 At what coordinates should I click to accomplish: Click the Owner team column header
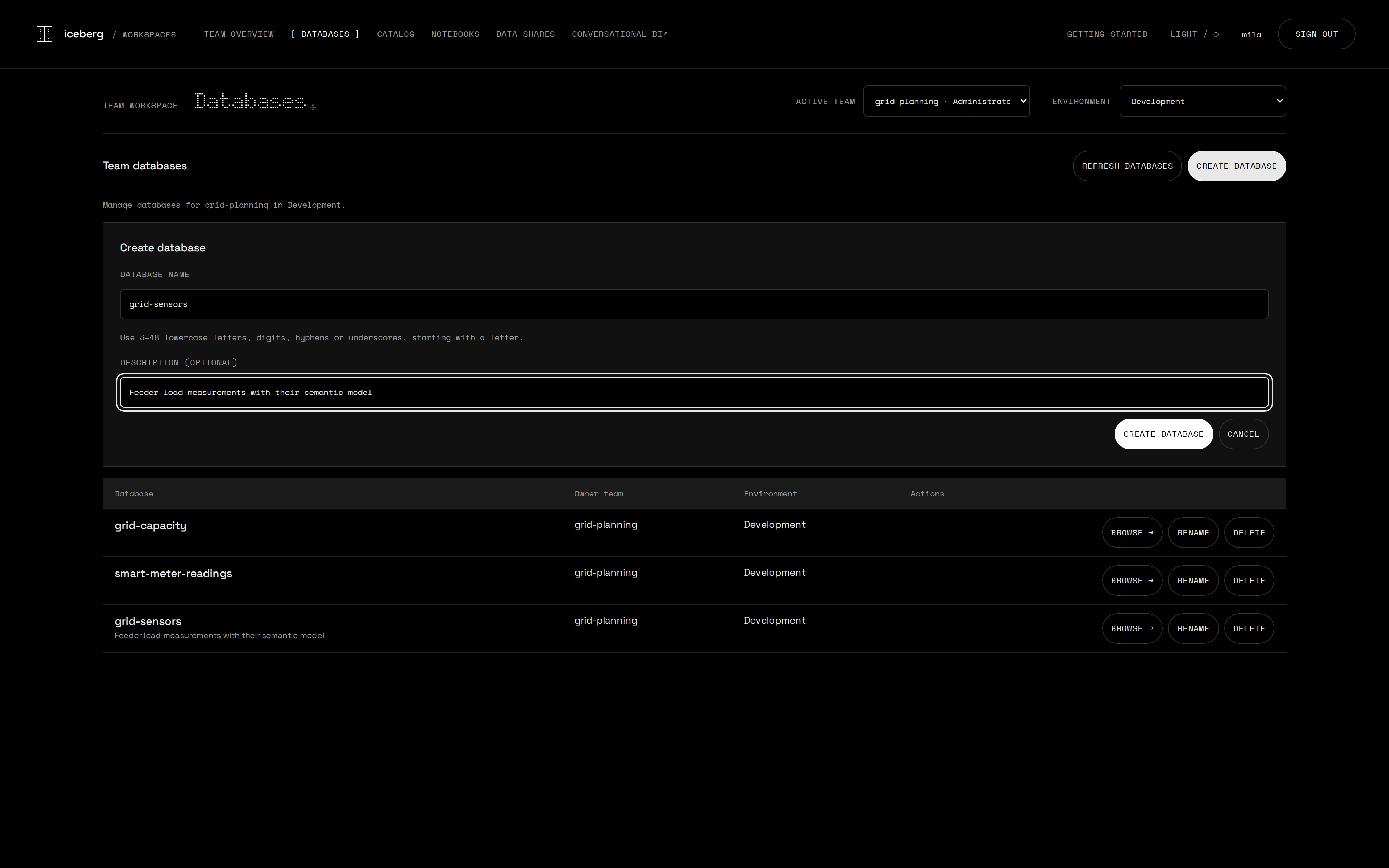pyautogui.click(x=599, y=494)
